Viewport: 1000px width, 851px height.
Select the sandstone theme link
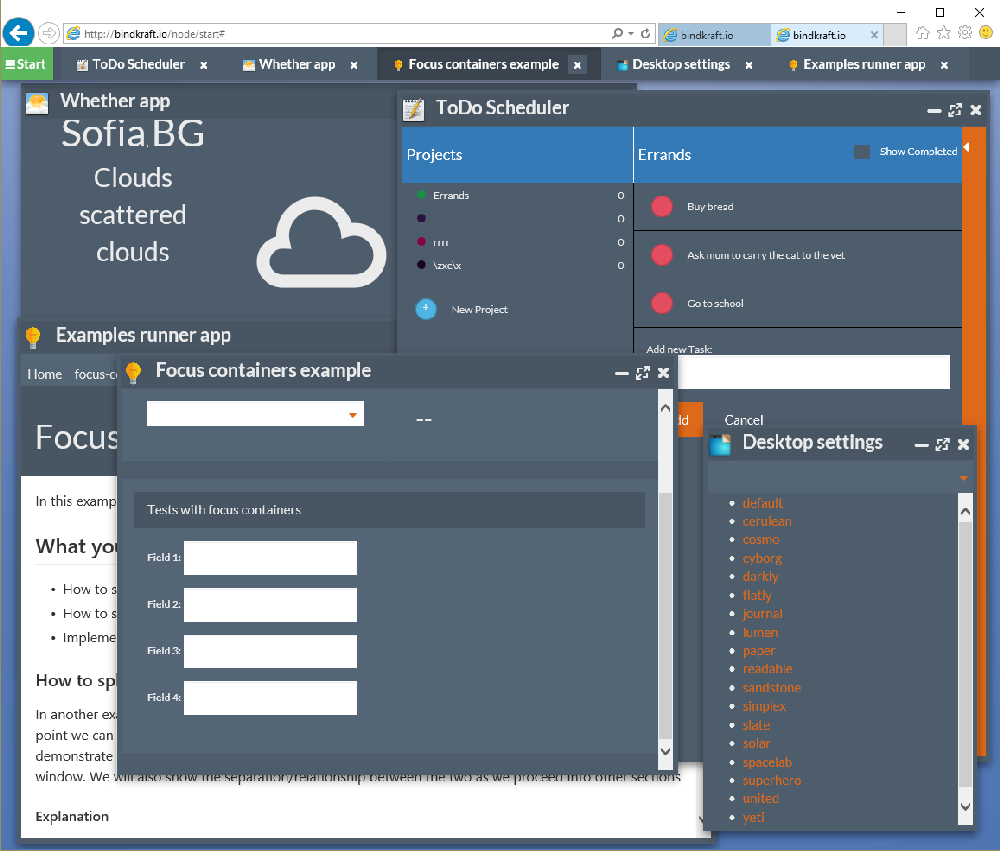point(772,688)
